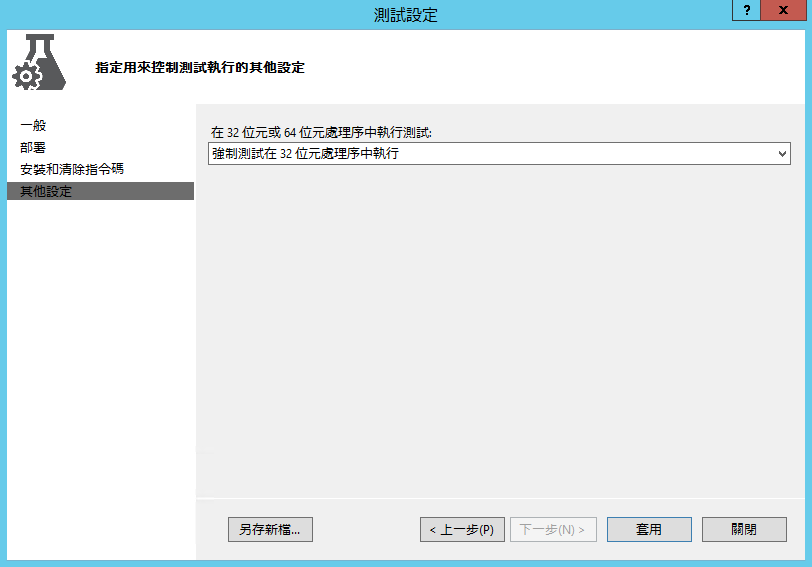Close the 測試設定 dialog window
Screen dimensions: 812x567
click(x=783, y=10)
